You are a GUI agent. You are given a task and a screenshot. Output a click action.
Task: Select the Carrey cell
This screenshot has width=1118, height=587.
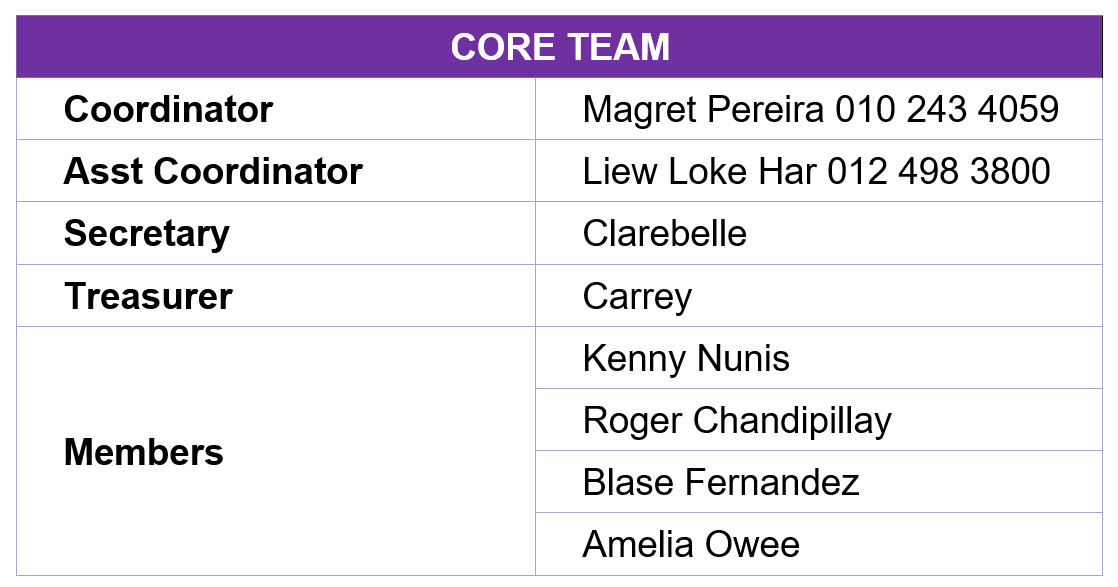(x=637, y=297)
